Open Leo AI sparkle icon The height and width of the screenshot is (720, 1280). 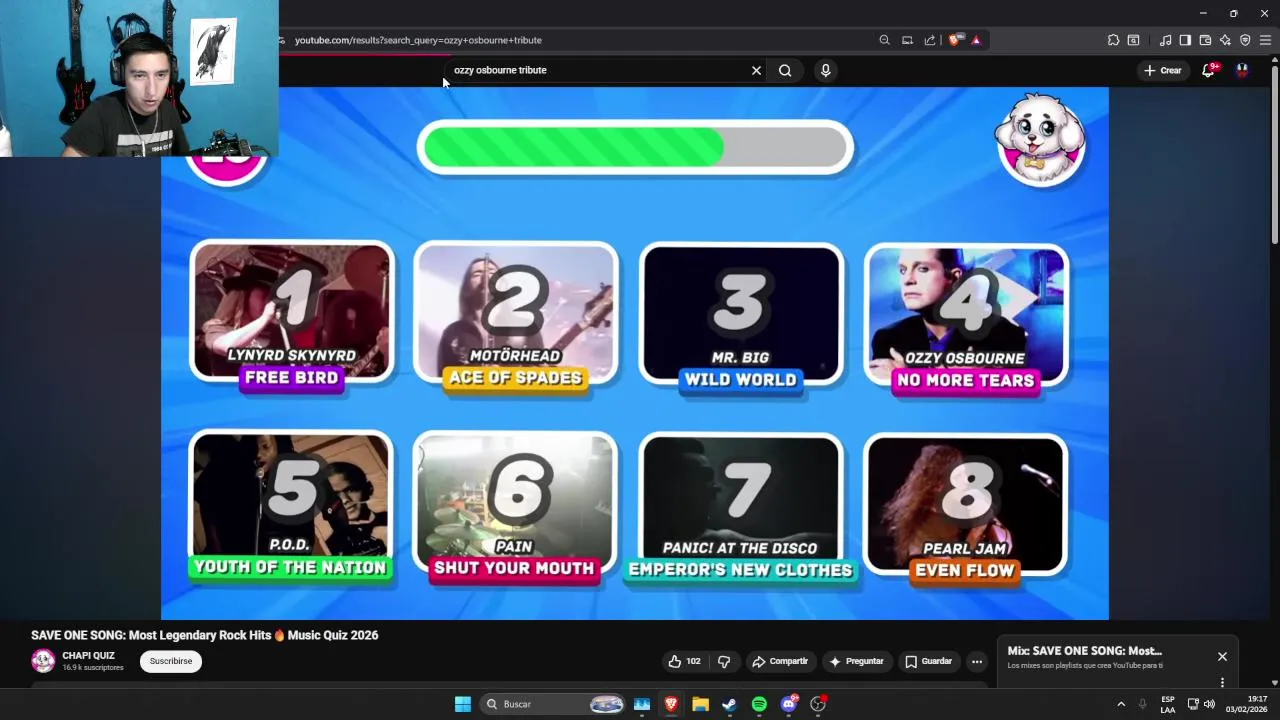pos(1225,40)
